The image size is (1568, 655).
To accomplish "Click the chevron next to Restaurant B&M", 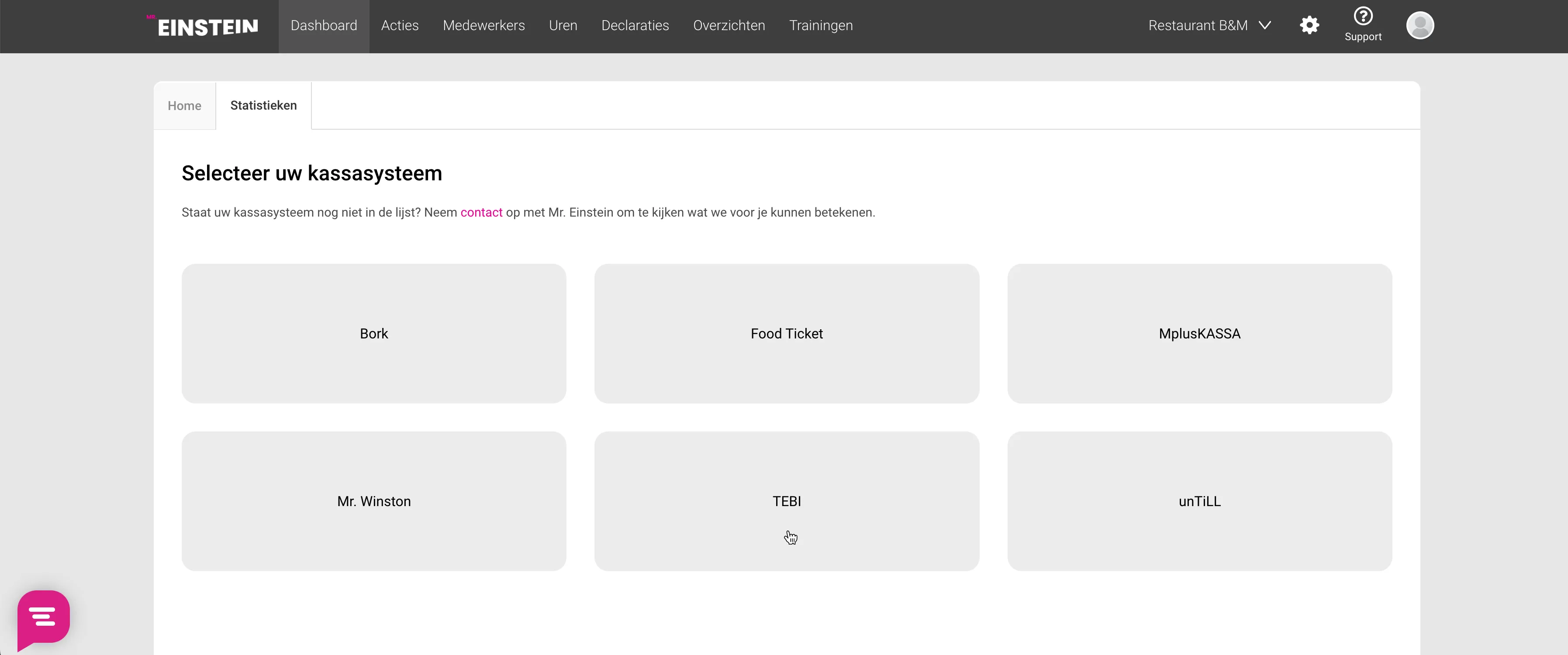I will pos(1265,26).
